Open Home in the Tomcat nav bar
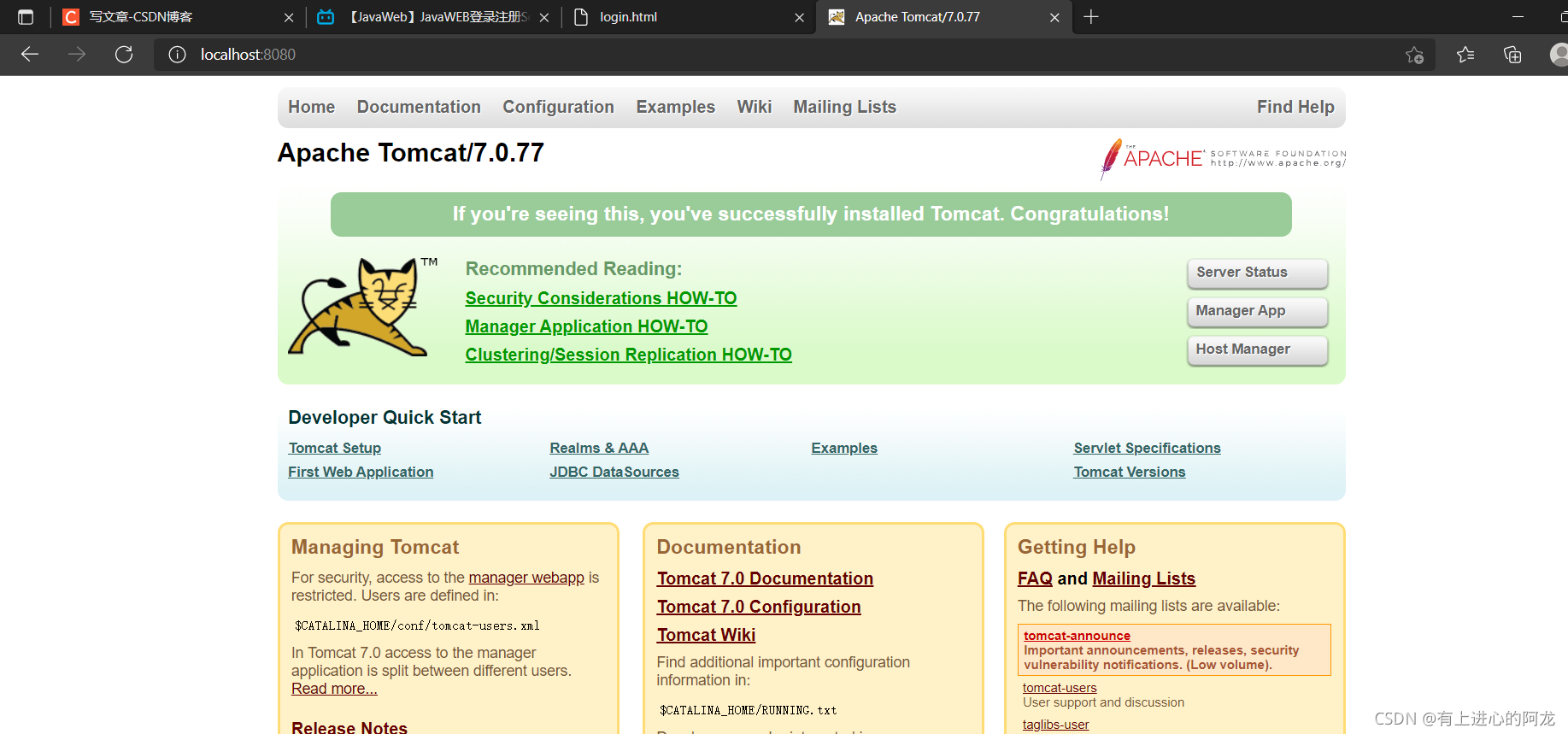This screenshot has width=1568, height=734. pos(311,107)
